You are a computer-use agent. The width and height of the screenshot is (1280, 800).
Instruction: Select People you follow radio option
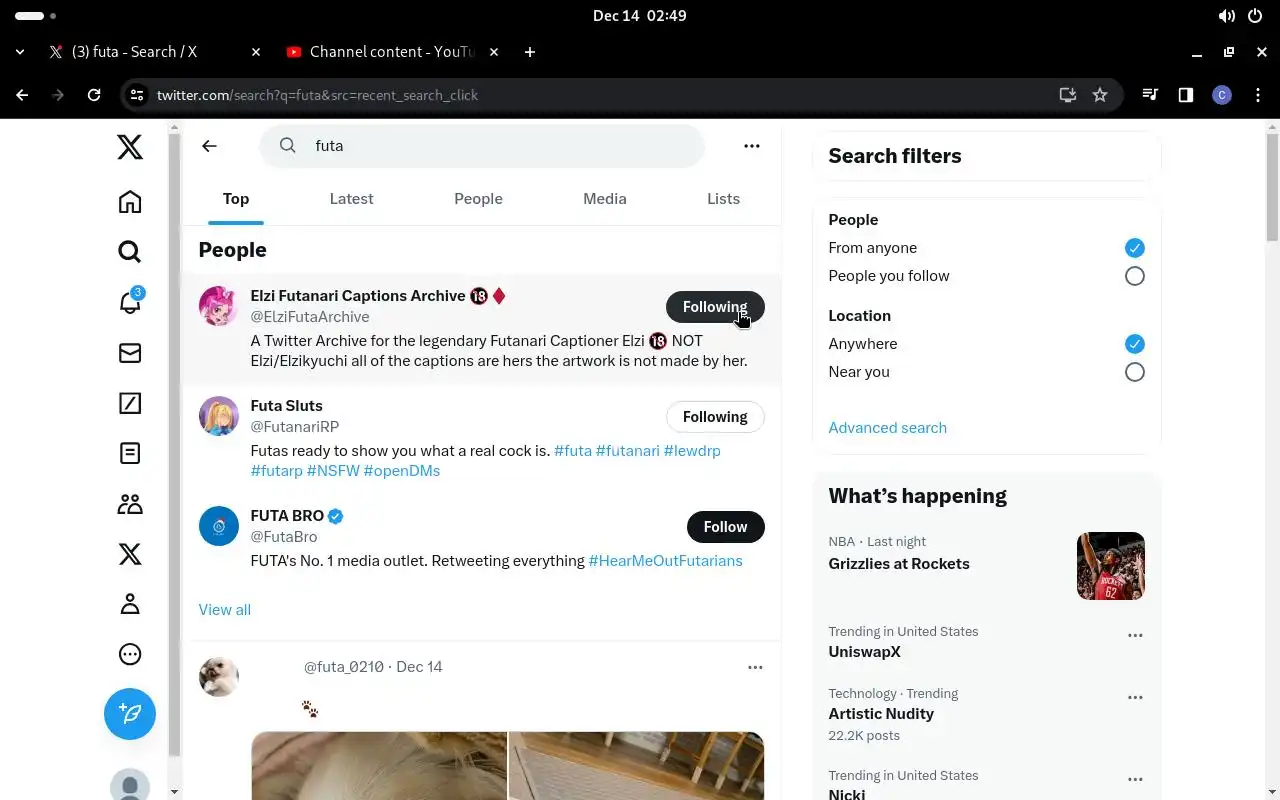[1134, 276]
